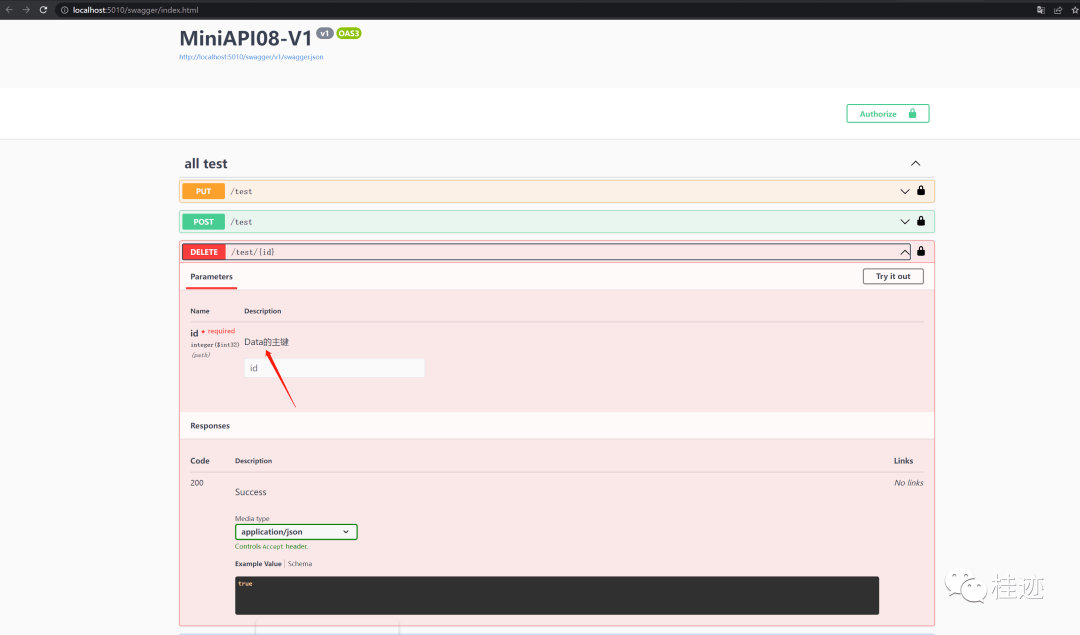Click the id parameter input field
This screenshot has height=635, width=1080.
tap(334, 368)
